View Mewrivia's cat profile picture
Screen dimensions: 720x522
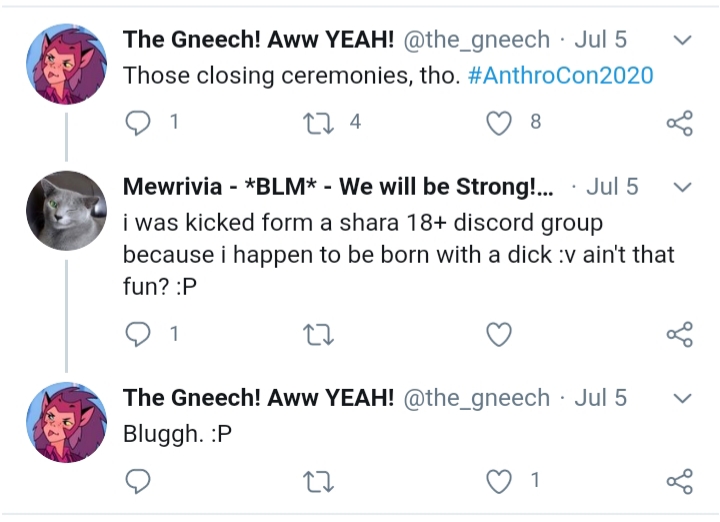coord(67,211)
